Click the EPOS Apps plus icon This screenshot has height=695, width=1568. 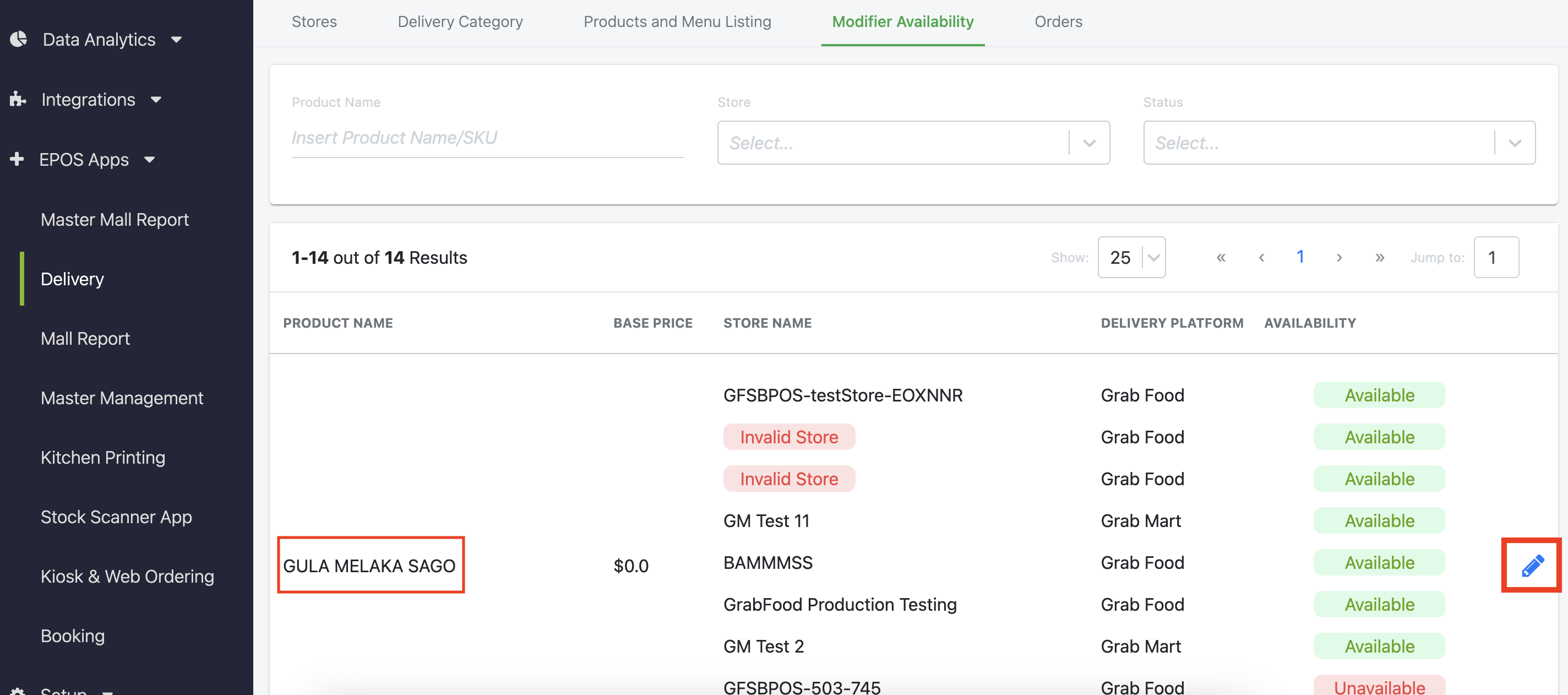[17, 159]
